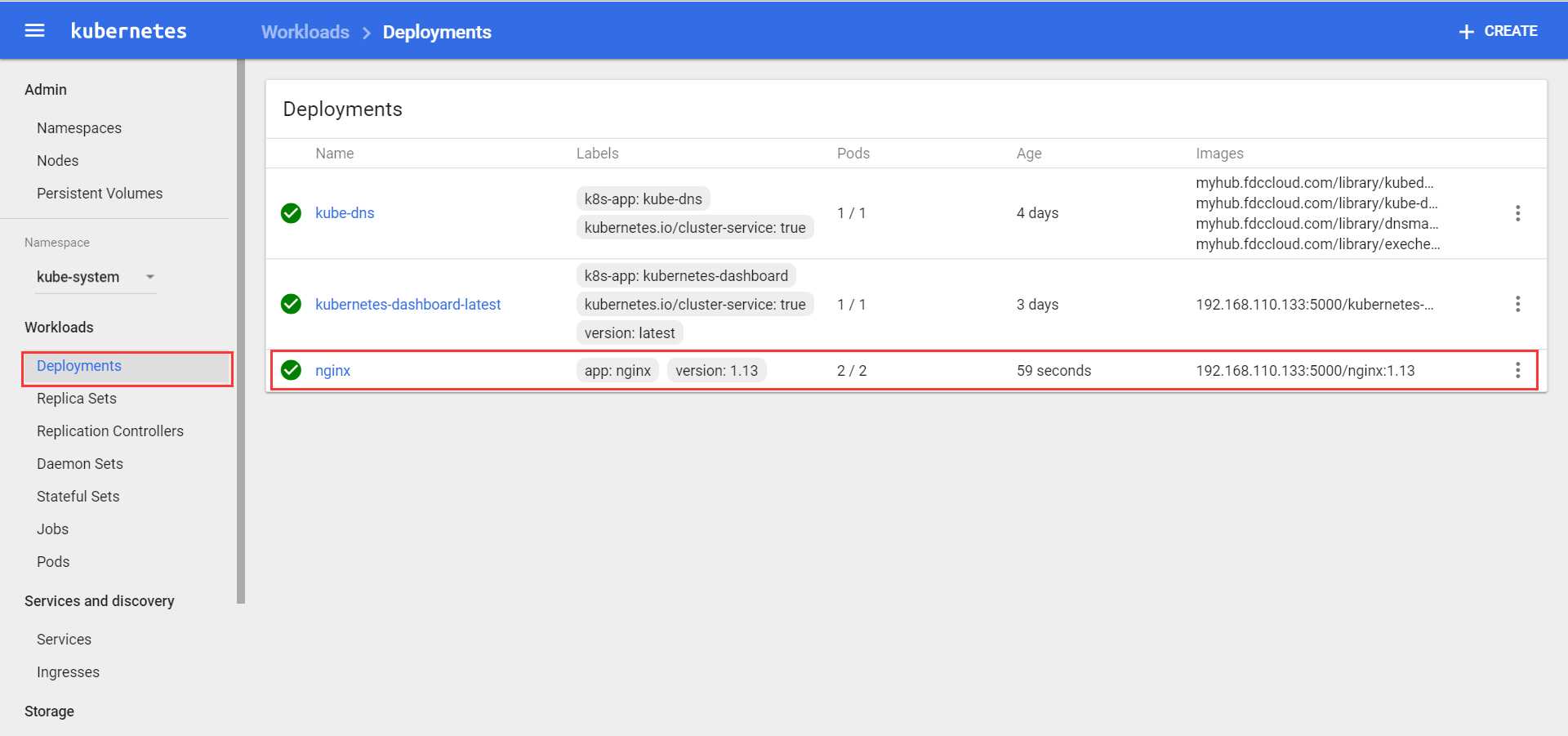Open the hamburger navigation menu
1568x736 pixels.
tap(34, 31)
